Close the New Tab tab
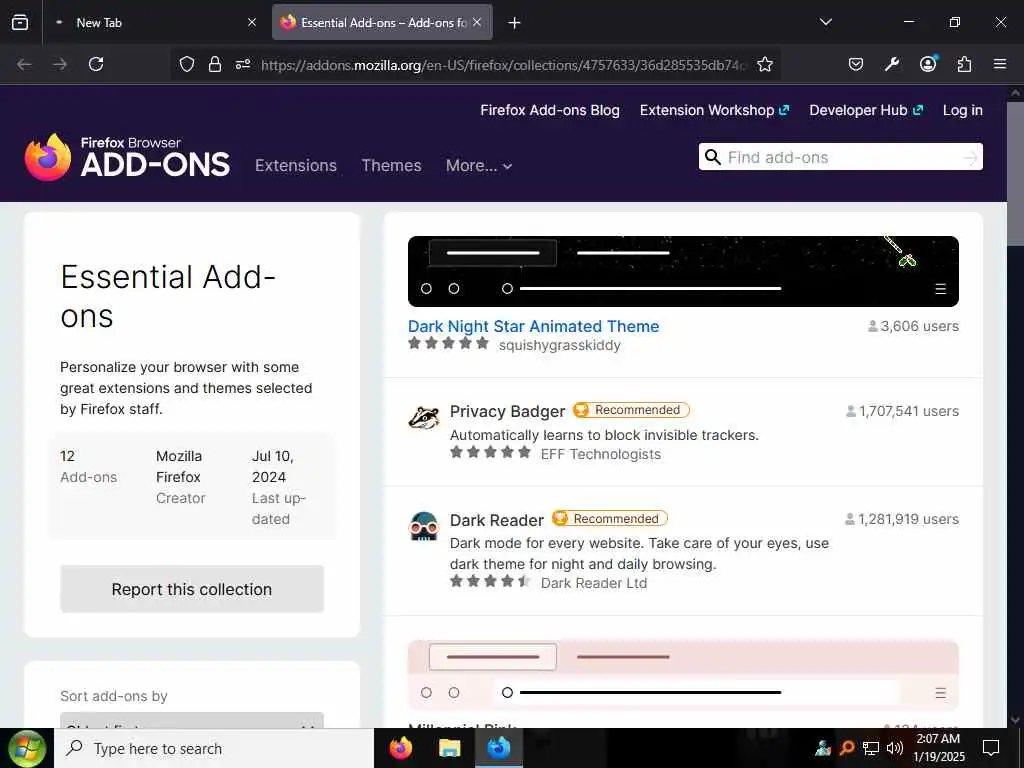 (252, 22)
